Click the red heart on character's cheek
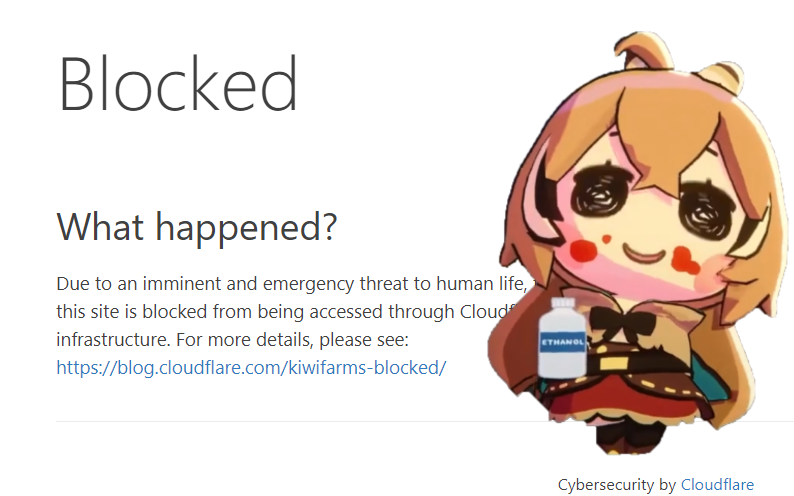This screenshot has width=794, height=496. click(683, 258)
